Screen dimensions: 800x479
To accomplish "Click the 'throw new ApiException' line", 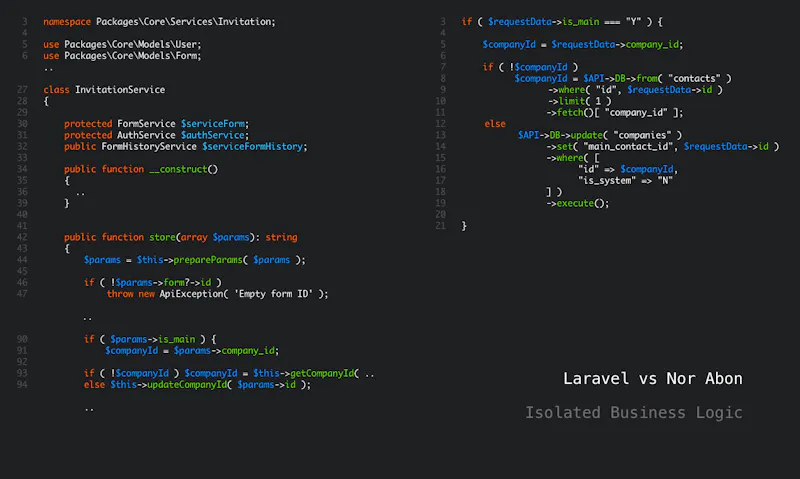I will coord(217,294).
